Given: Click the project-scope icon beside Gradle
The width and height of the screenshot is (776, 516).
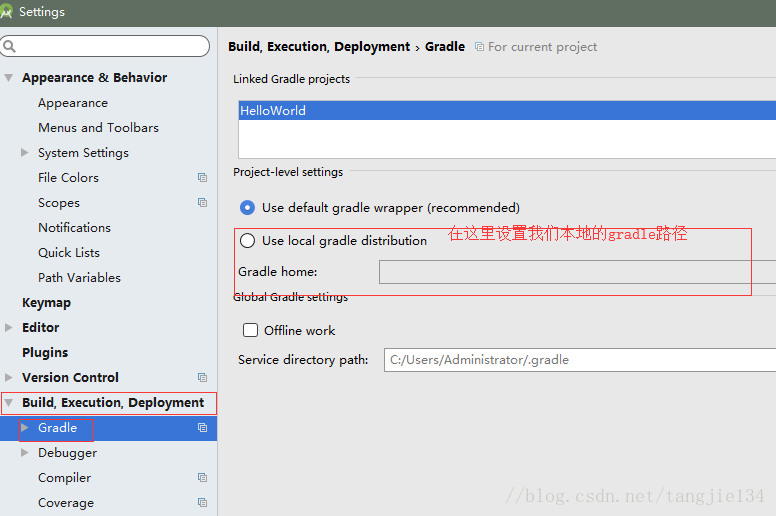Looking at the screenshot, I should coord(202,427).
